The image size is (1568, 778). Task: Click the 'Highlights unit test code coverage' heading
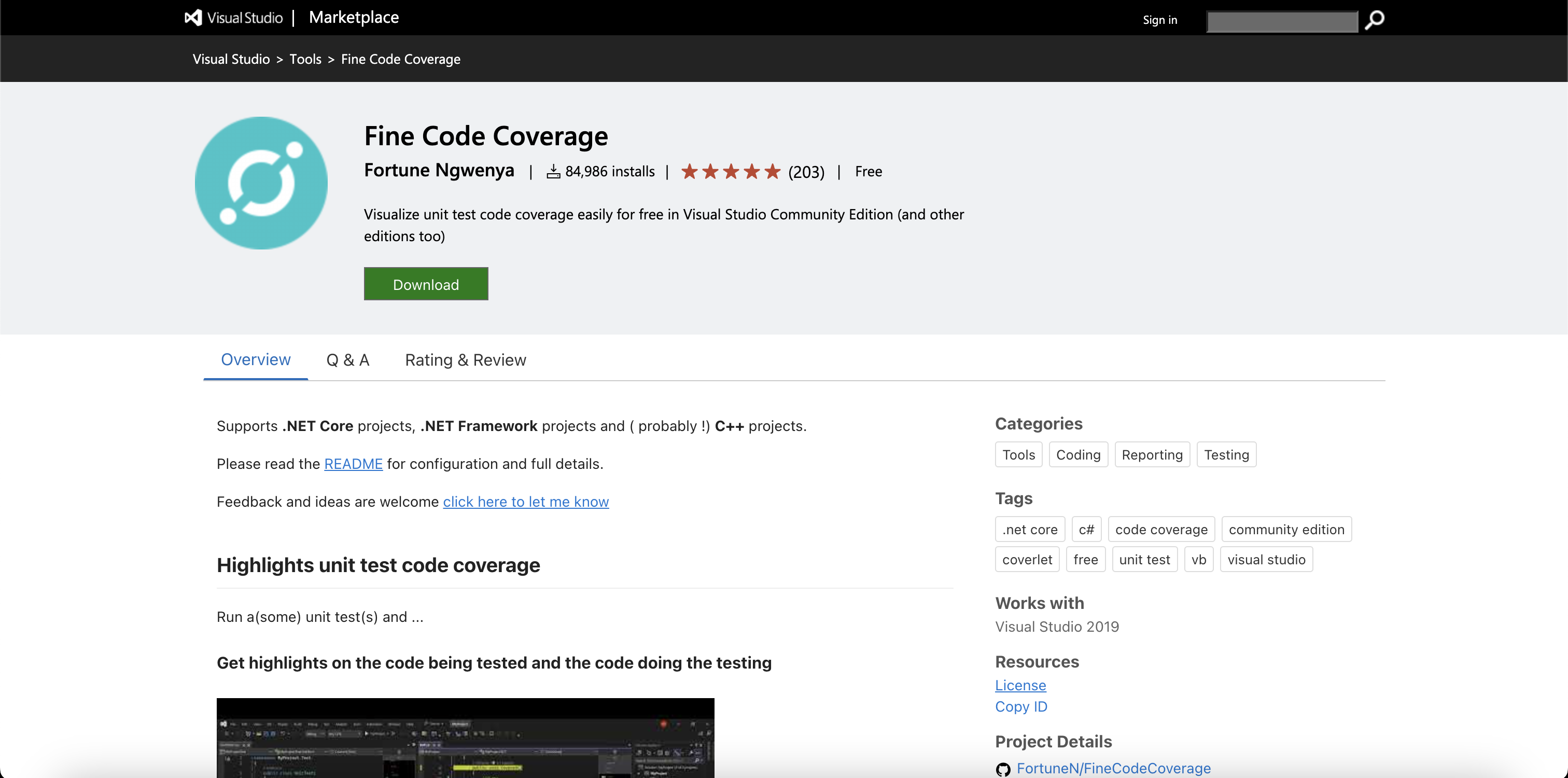pyautogui.click(x=378, y=565)
